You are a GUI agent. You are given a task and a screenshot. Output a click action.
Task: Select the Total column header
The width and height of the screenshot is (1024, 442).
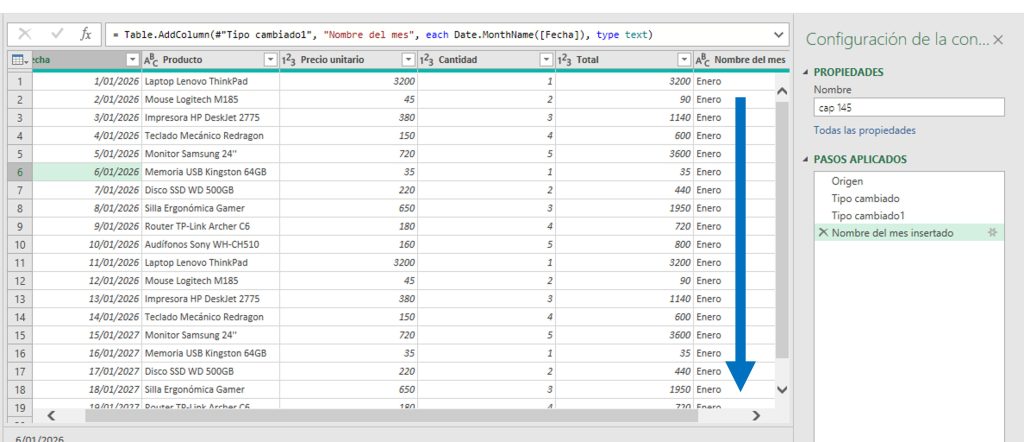(624, 59)
